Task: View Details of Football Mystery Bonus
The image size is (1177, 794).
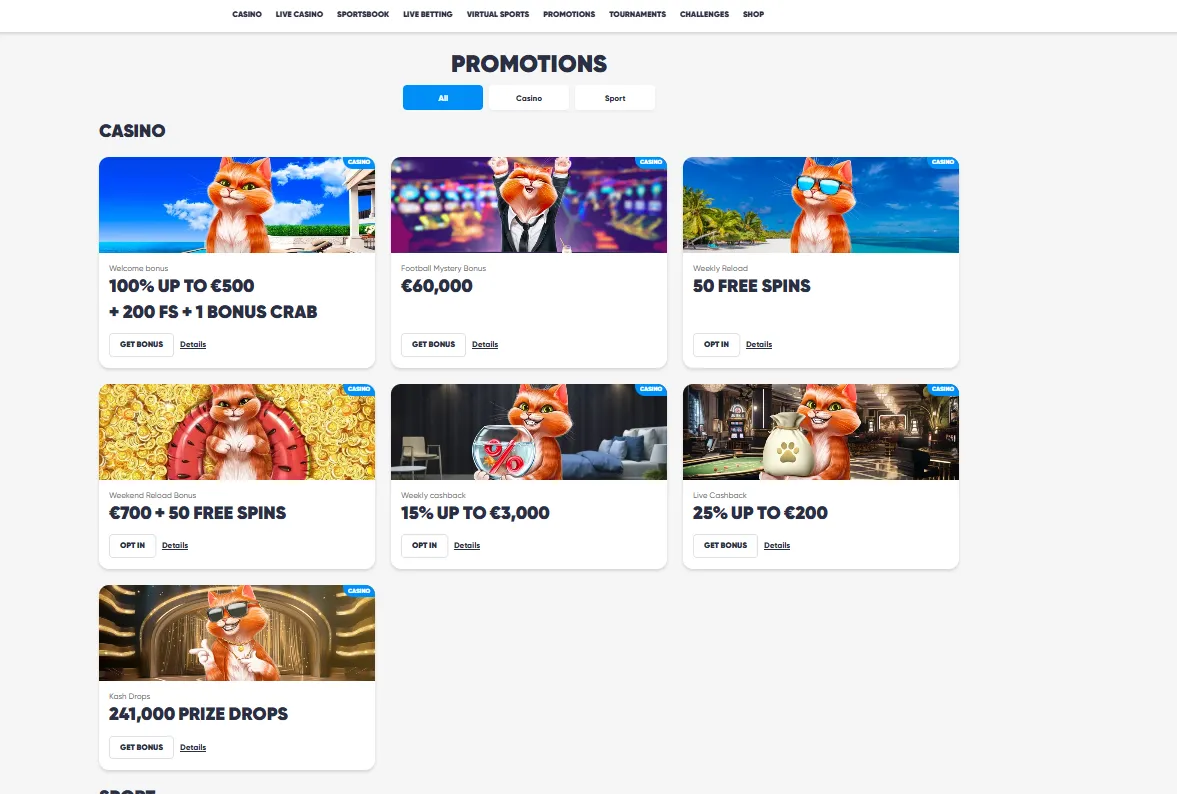Action: (x=485, y=344)
